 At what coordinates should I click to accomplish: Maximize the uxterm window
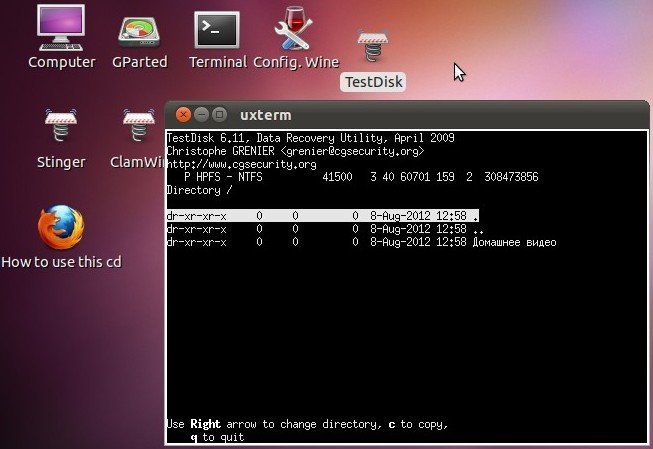[x=219, y=115]
